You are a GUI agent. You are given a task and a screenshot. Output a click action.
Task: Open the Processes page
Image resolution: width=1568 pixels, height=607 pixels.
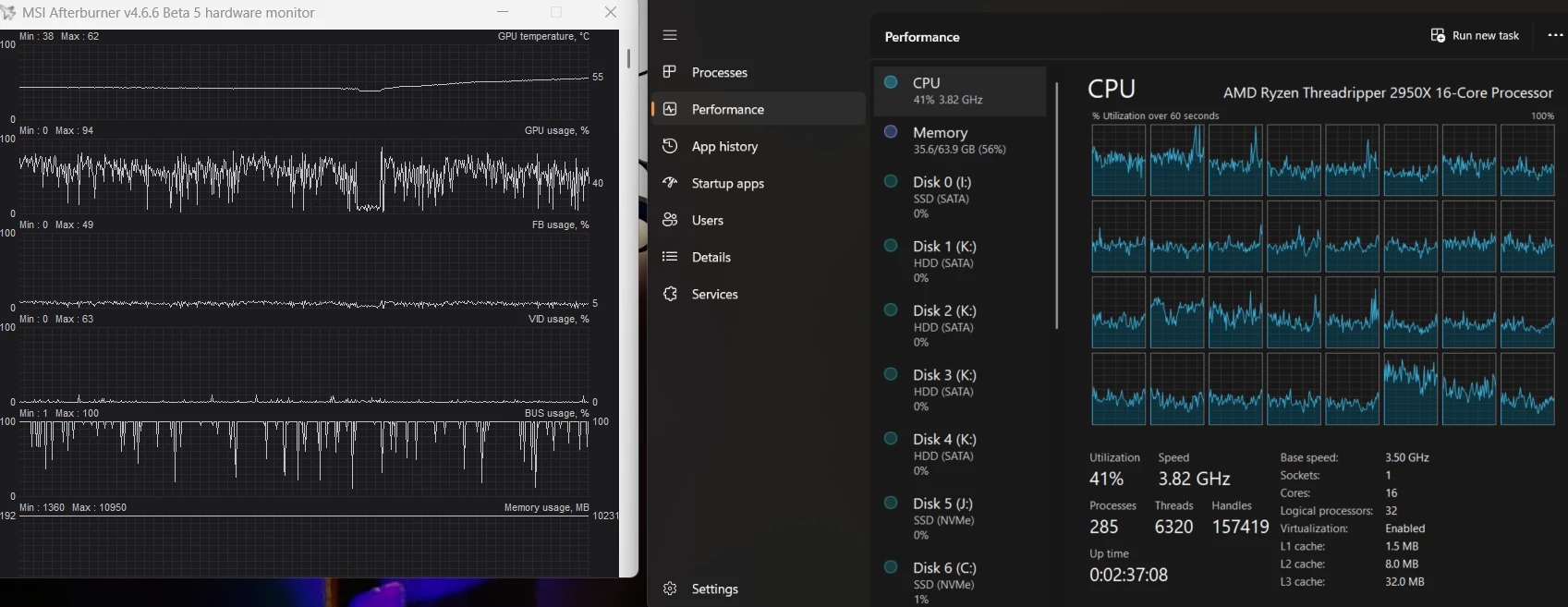(x=758, y=72)
